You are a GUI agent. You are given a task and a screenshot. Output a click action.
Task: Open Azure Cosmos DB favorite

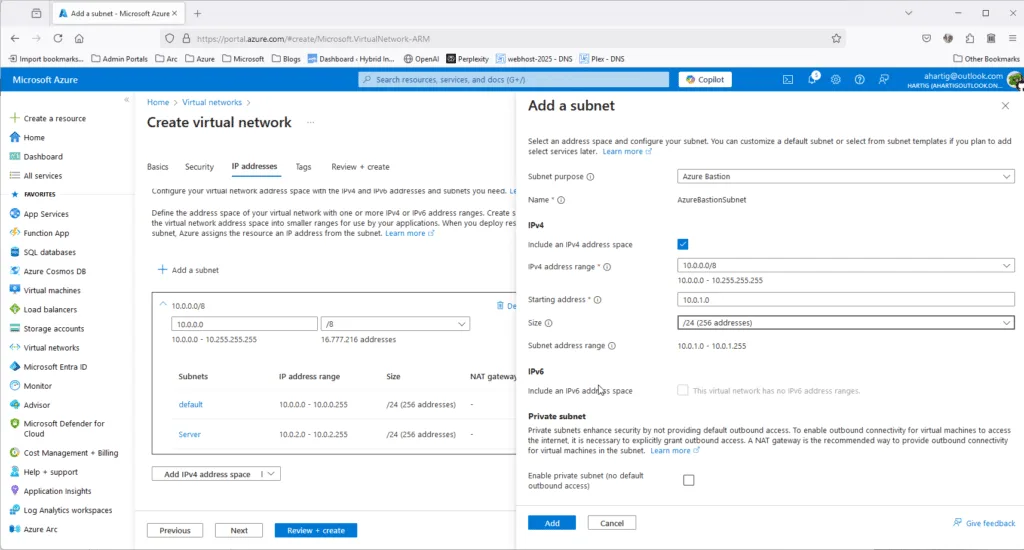coord(48,271)
